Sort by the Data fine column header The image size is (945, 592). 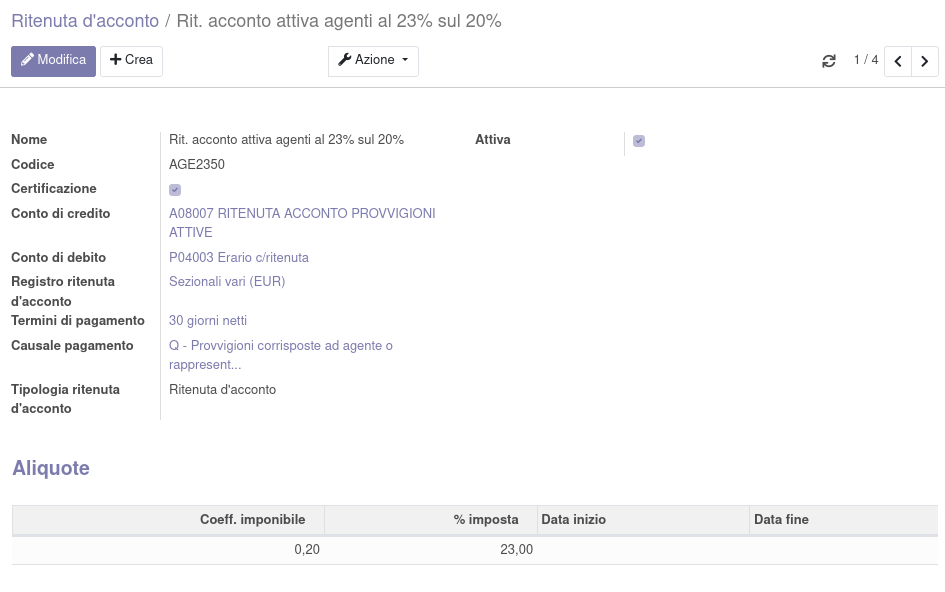tap(781, 520)
